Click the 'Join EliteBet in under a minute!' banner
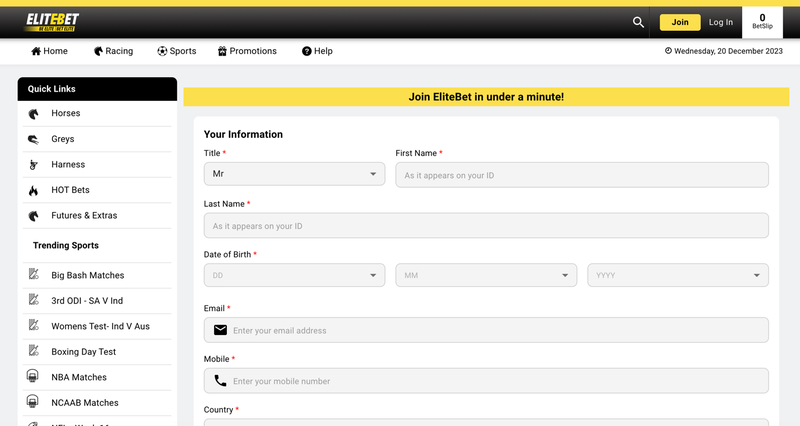Image resolution: width=800 pixels, height=426 pixels. click(x=486, y=97)
